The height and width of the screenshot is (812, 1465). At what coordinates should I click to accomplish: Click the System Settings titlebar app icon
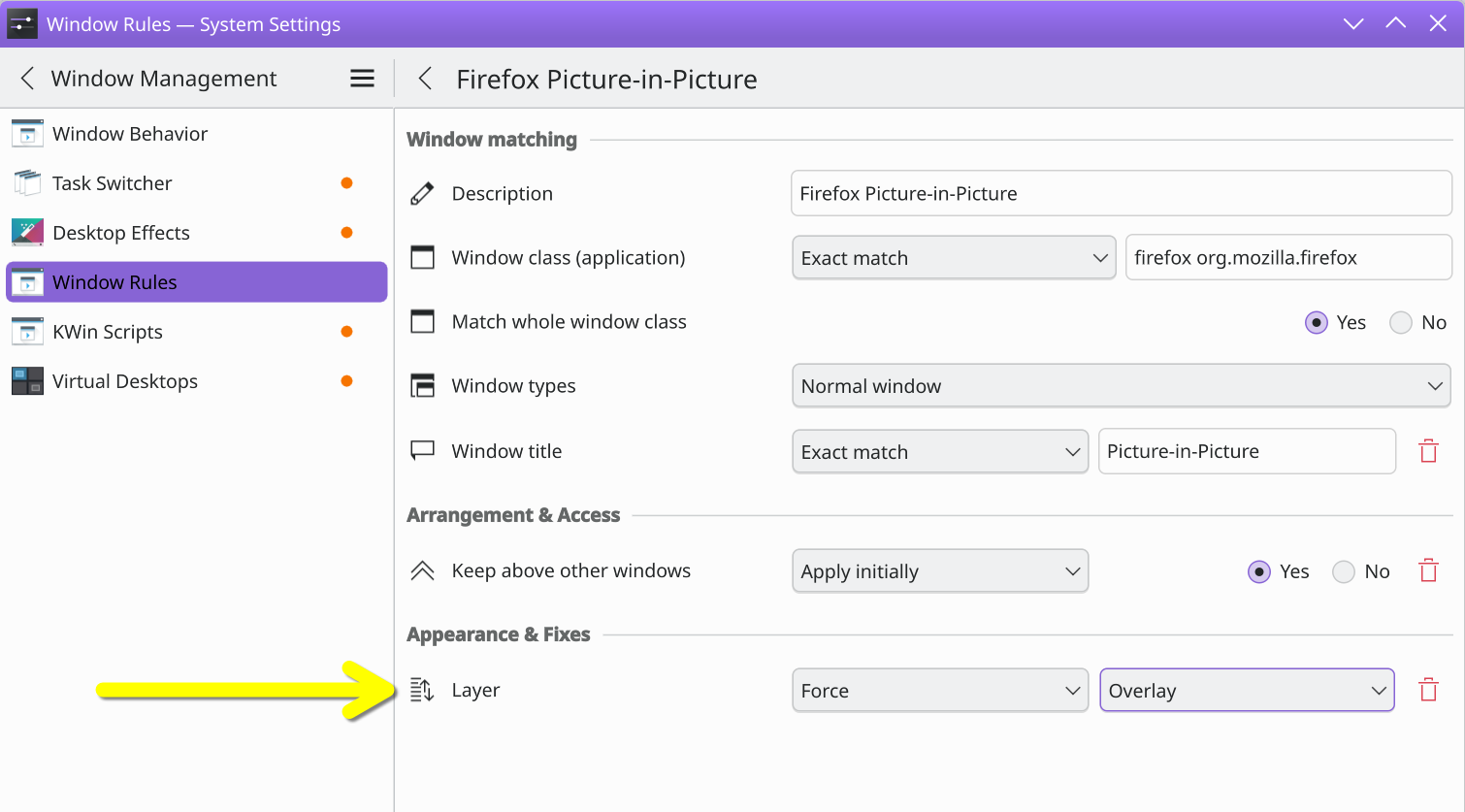[x=21, y=23]
